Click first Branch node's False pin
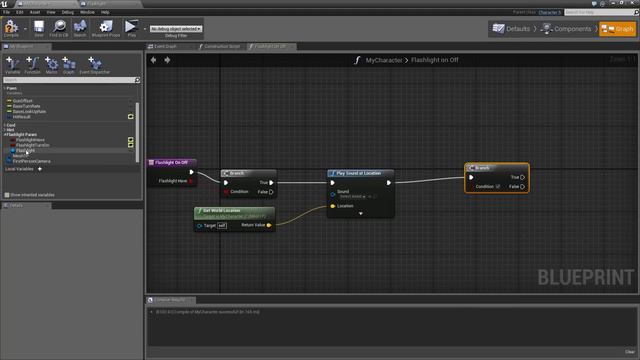This screenshot has width=640, height=360. coord(271,192)
